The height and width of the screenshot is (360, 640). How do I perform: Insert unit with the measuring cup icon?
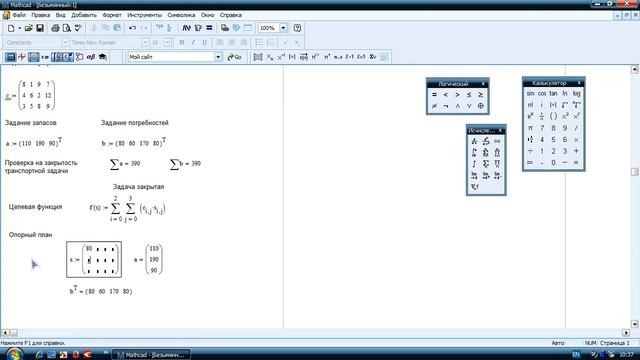click(198, 28)
